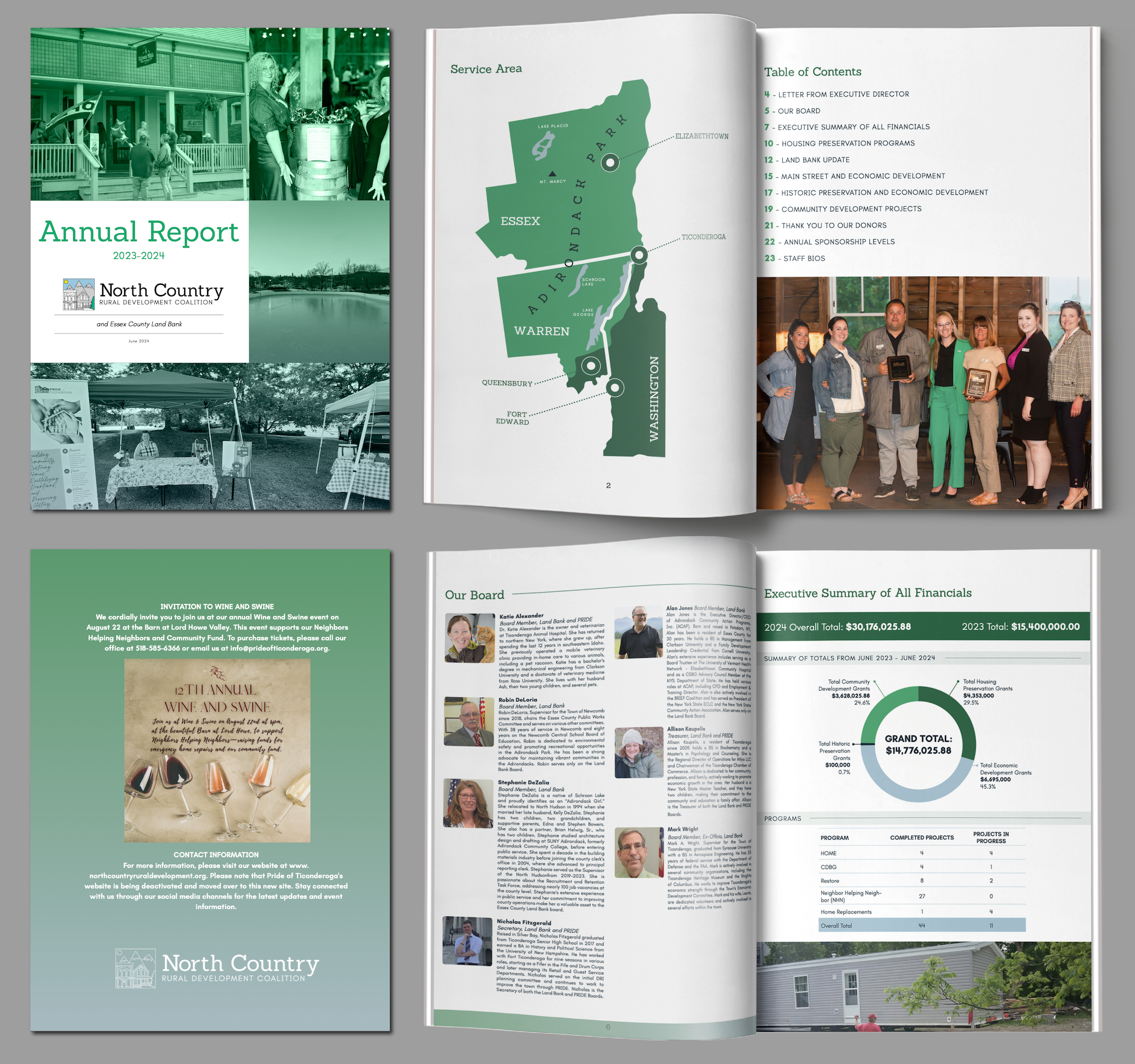
Task: Click the lake photo on the front cover
Action: coord(320,282)
